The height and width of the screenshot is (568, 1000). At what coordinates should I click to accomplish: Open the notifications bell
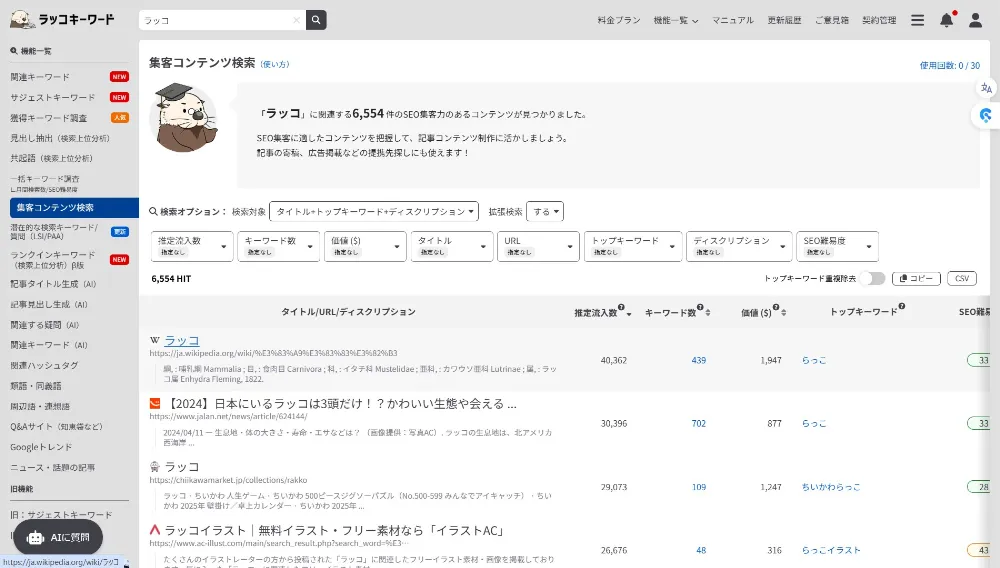[946, 20]
